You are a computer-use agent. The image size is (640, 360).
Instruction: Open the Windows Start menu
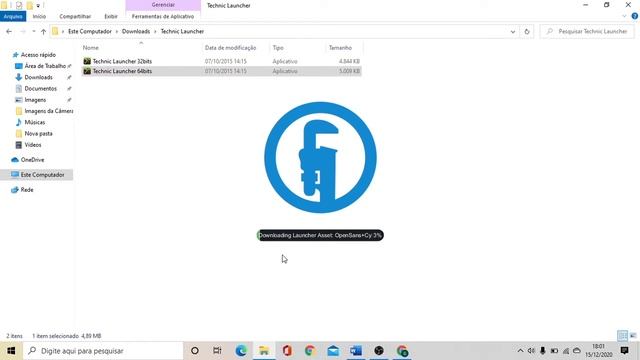tap(11, 351)
